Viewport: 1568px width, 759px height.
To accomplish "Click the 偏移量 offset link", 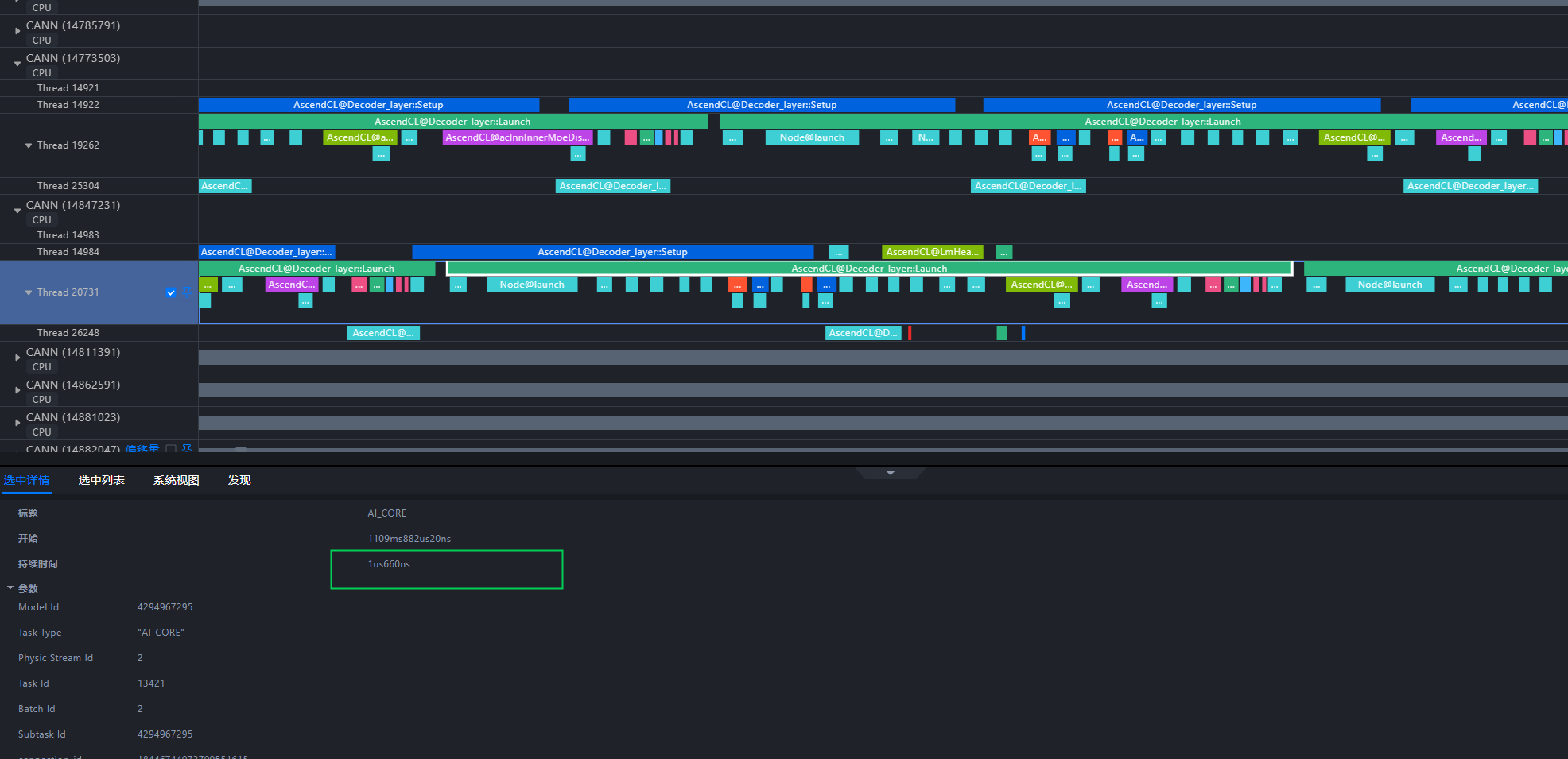I will pyautogui.click(x=142, y=449).
